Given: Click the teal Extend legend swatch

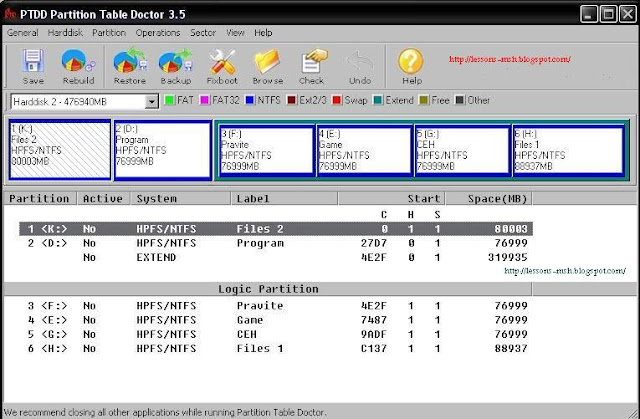Looking at the screenshot, I should (x=378, y=100).
